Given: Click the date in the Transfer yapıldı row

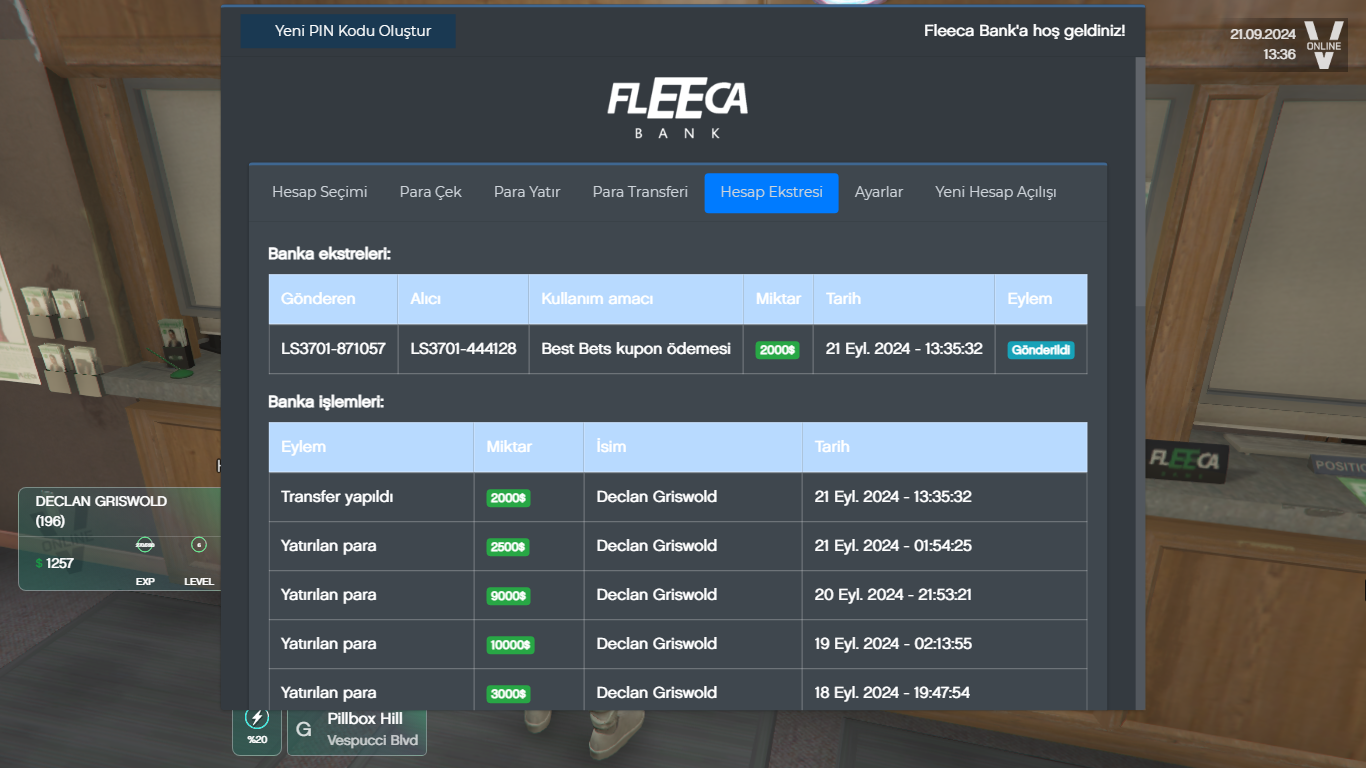Looking at the screenshot, I should pyautogui.click(x=893, y=497).
